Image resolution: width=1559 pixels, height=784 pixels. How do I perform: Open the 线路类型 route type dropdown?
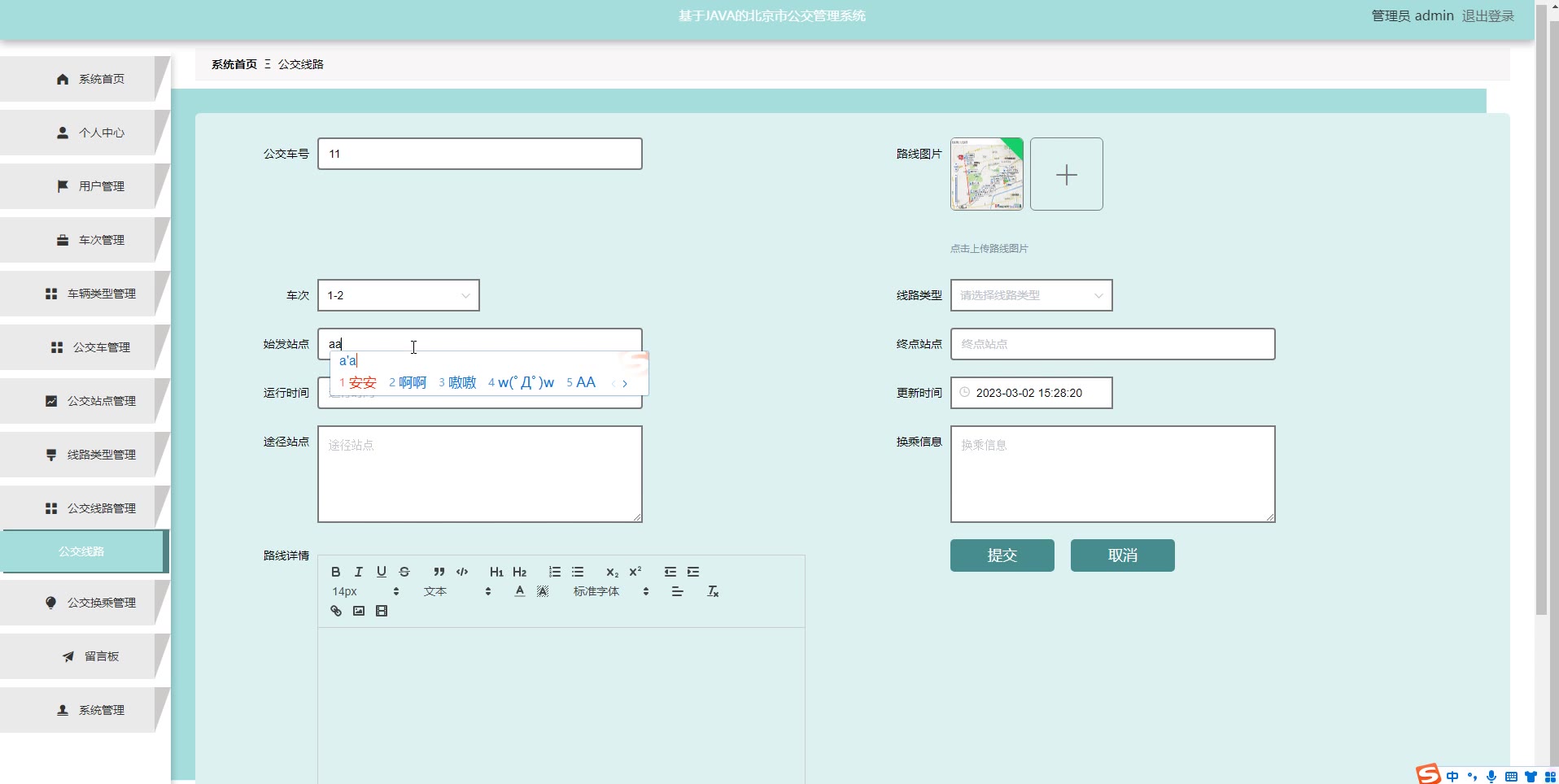click(x=1031, y=295)
